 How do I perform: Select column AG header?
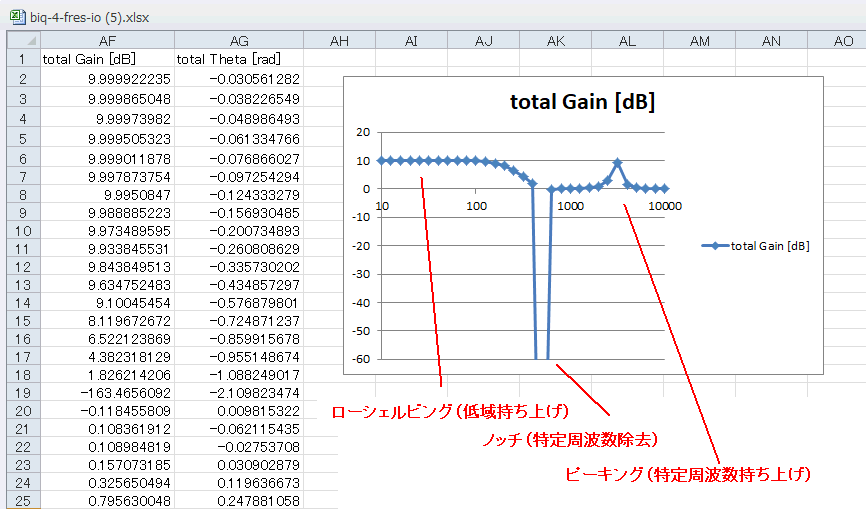click(x=239, y=41)
